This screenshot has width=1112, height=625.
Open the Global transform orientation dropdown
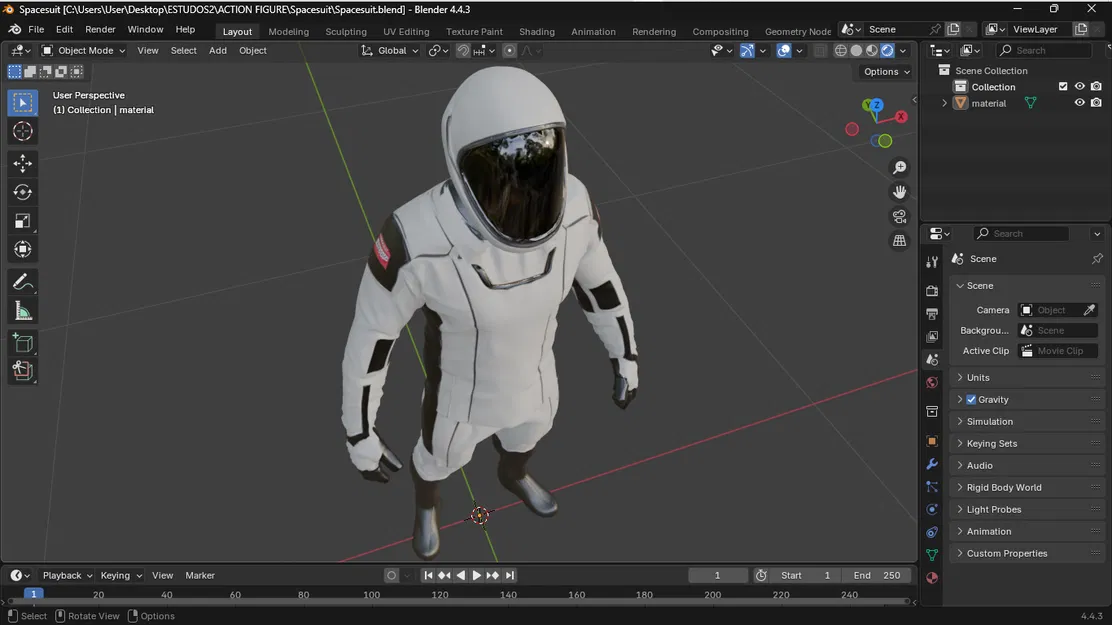(391, 50)
